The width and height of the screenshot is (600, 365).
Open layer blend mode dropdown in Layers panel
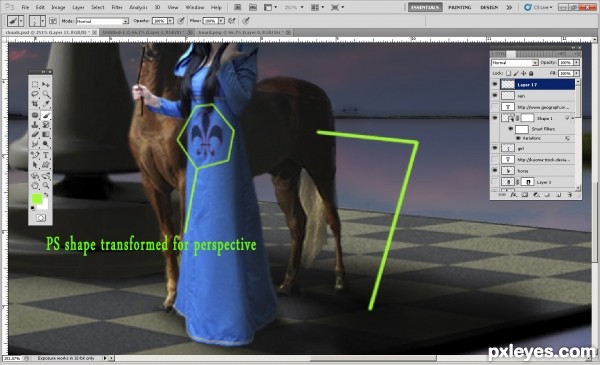click(x=515, y=62)
